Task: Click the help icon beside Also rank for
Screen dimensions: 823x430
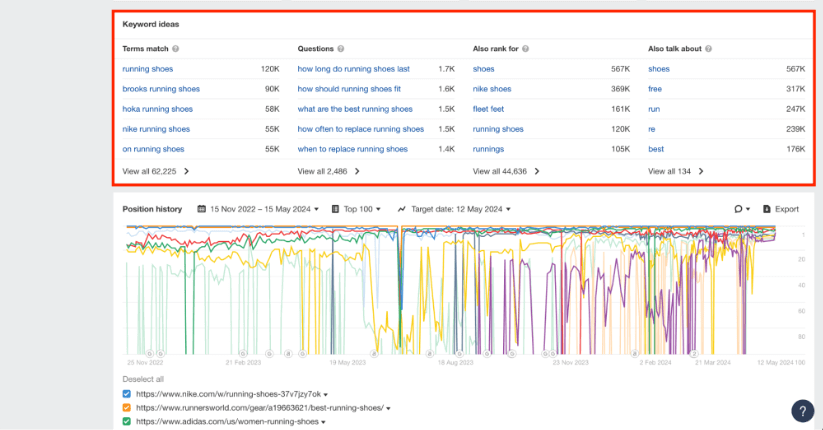Action: click(526, 49)
